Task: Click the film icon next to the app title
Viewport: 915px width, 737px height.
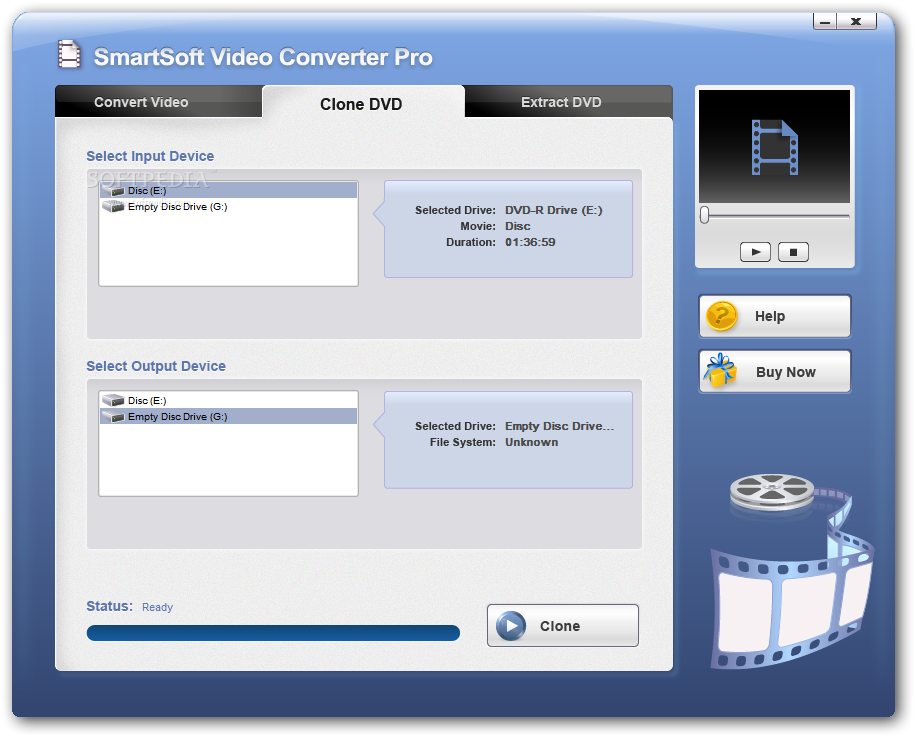Action: point(69,54)
